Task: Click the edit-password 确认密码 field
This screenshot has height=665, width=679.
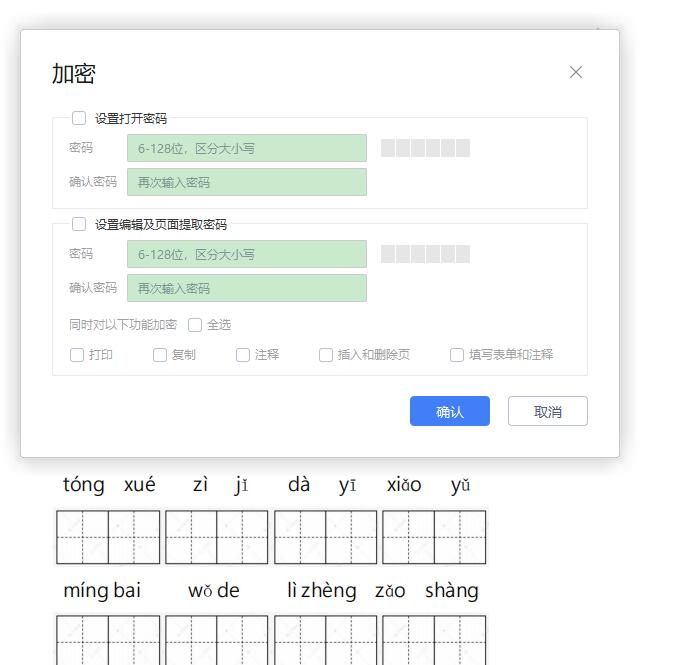Action: 247,288
